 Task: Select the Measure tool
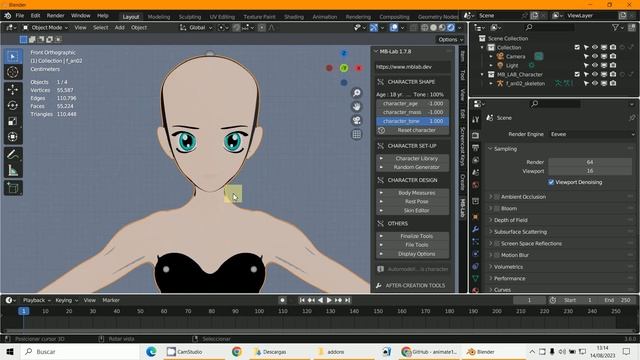(13, 171)
